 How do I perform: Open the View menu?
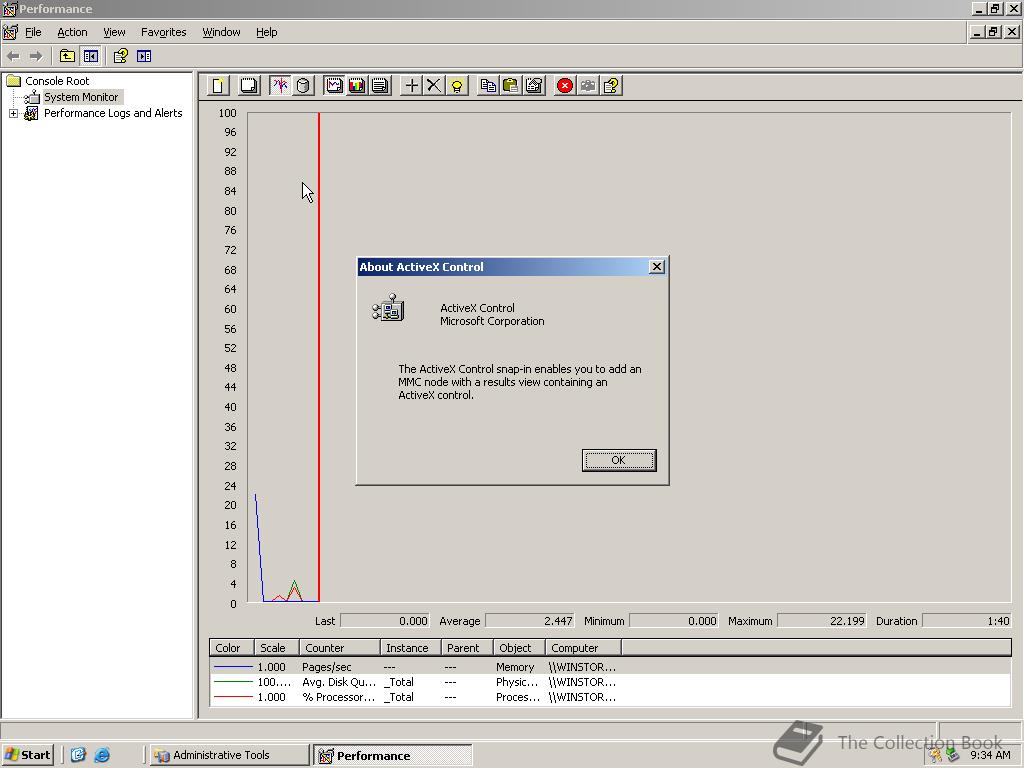coord(114,32)
